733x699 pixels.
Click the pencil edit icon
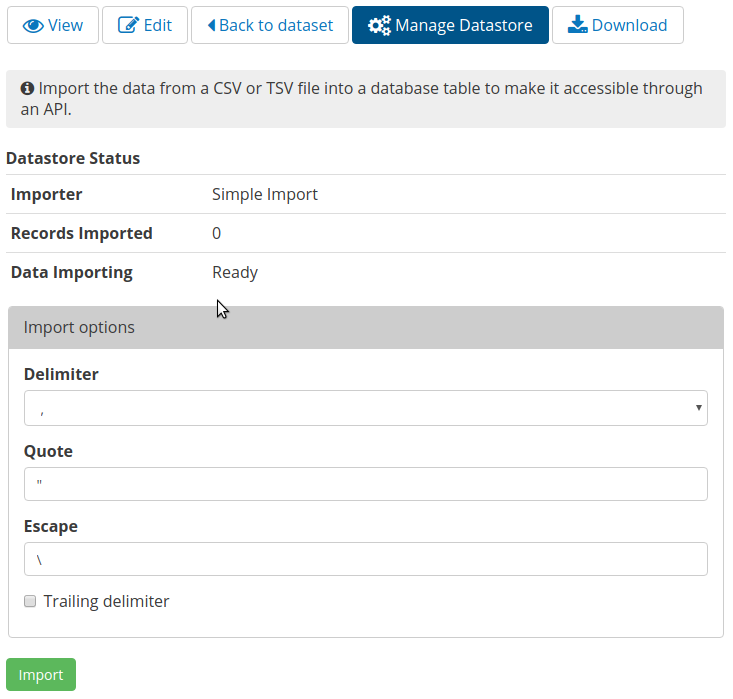click(x=128, y=26)
